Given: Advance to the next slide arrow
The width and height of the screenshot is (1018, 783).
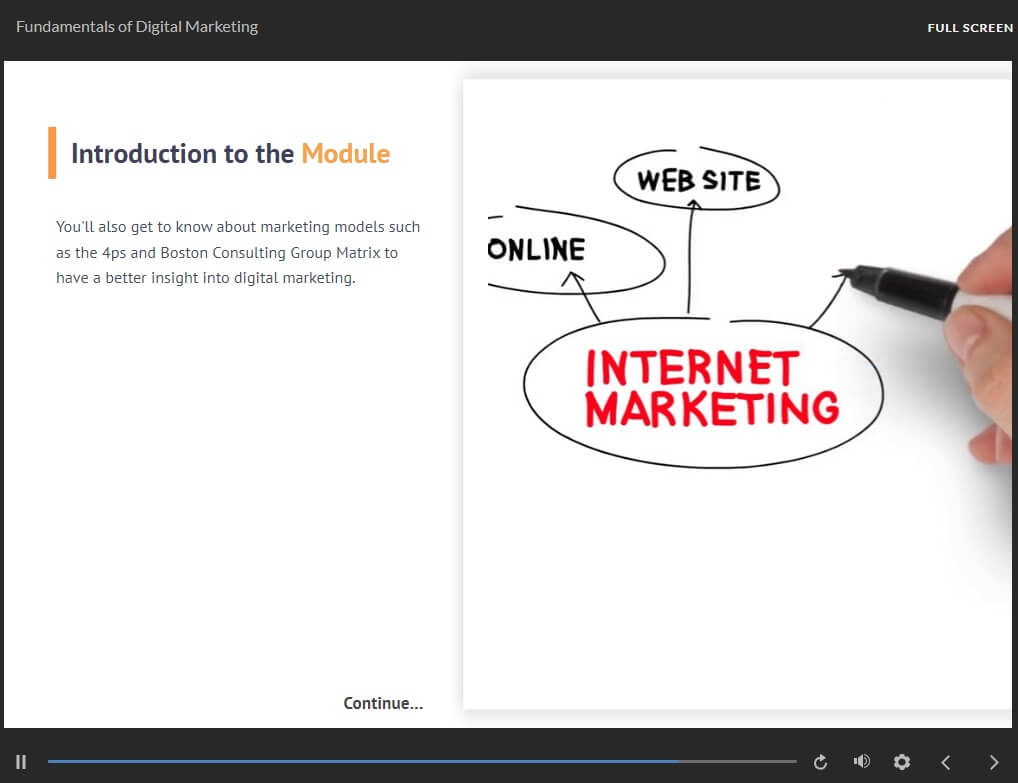Looking at the screenshot, I should [993, 762].
